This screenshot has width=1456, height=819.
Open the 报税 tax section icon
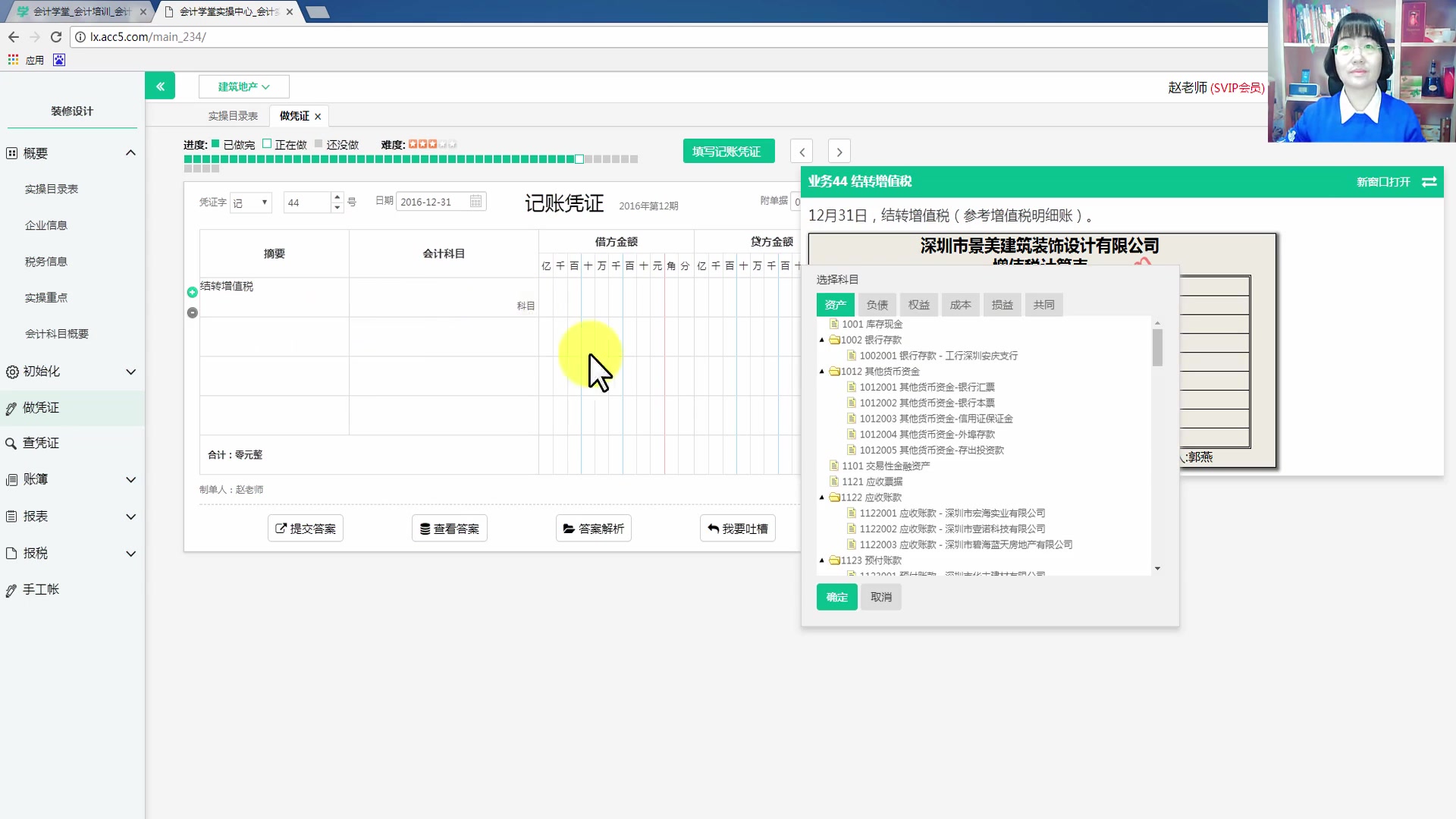[11, 554]
